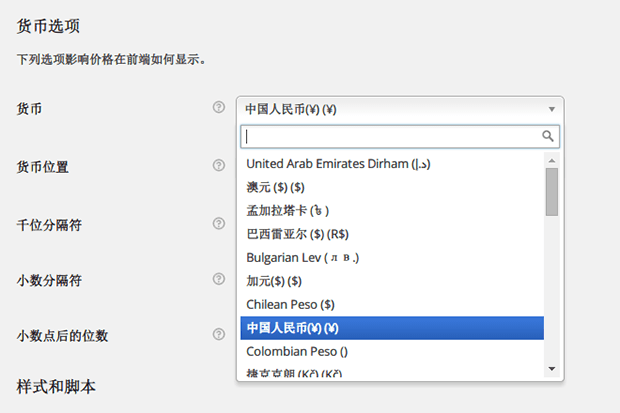Click the selected currency box 中国人民币(¥)
The width and height of the screenshot is (620, 413).
click(400, 109)
